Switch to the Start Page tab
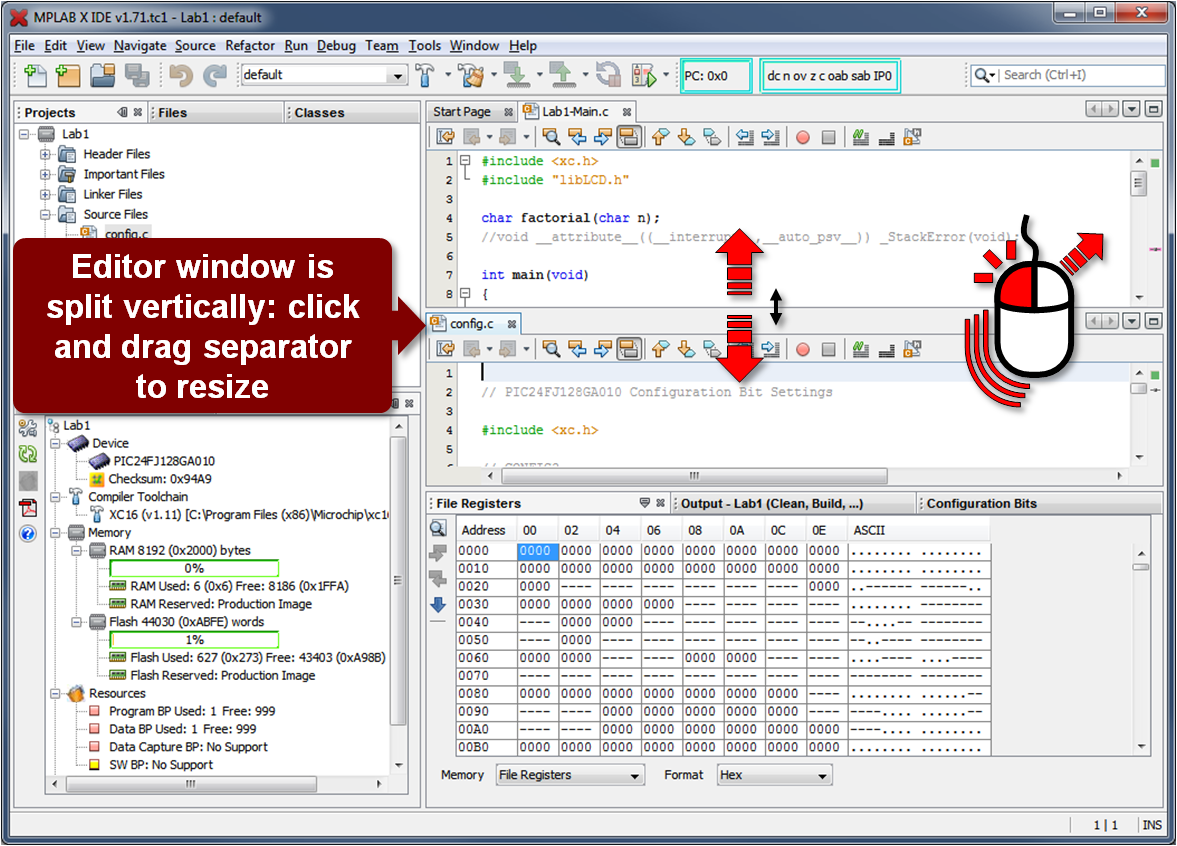This screenshot has width=1177, height=846. 462,112
